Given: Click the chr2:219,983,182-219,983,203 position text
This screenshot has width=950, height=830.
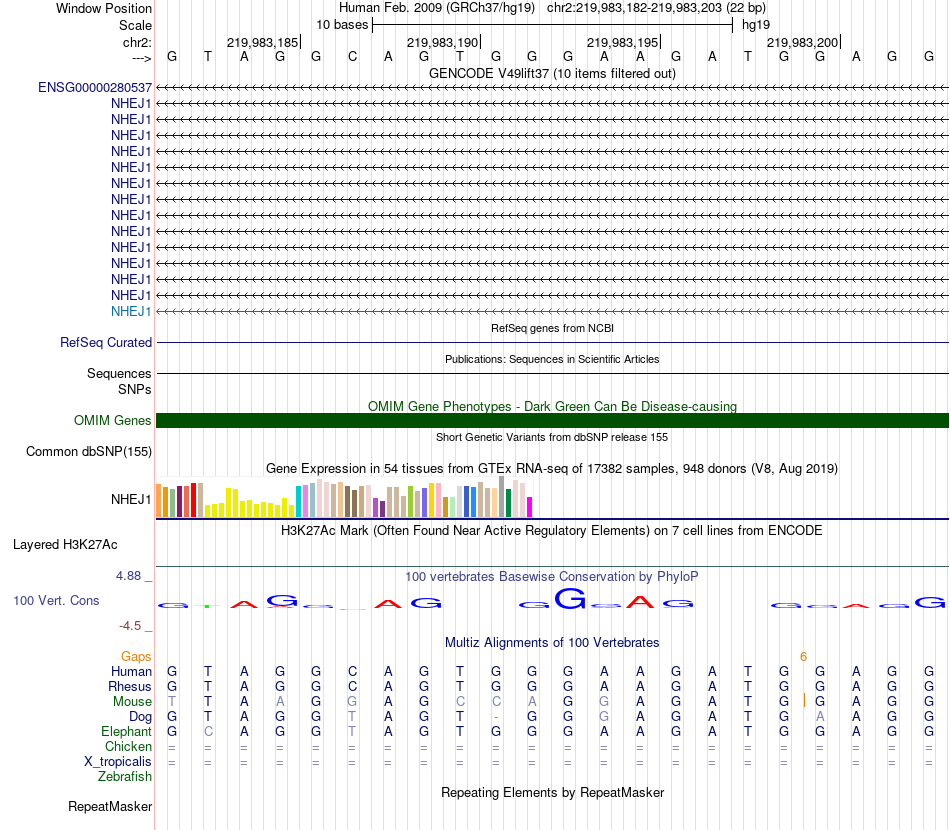Looking at the screenshot, I should pos(656,8).
